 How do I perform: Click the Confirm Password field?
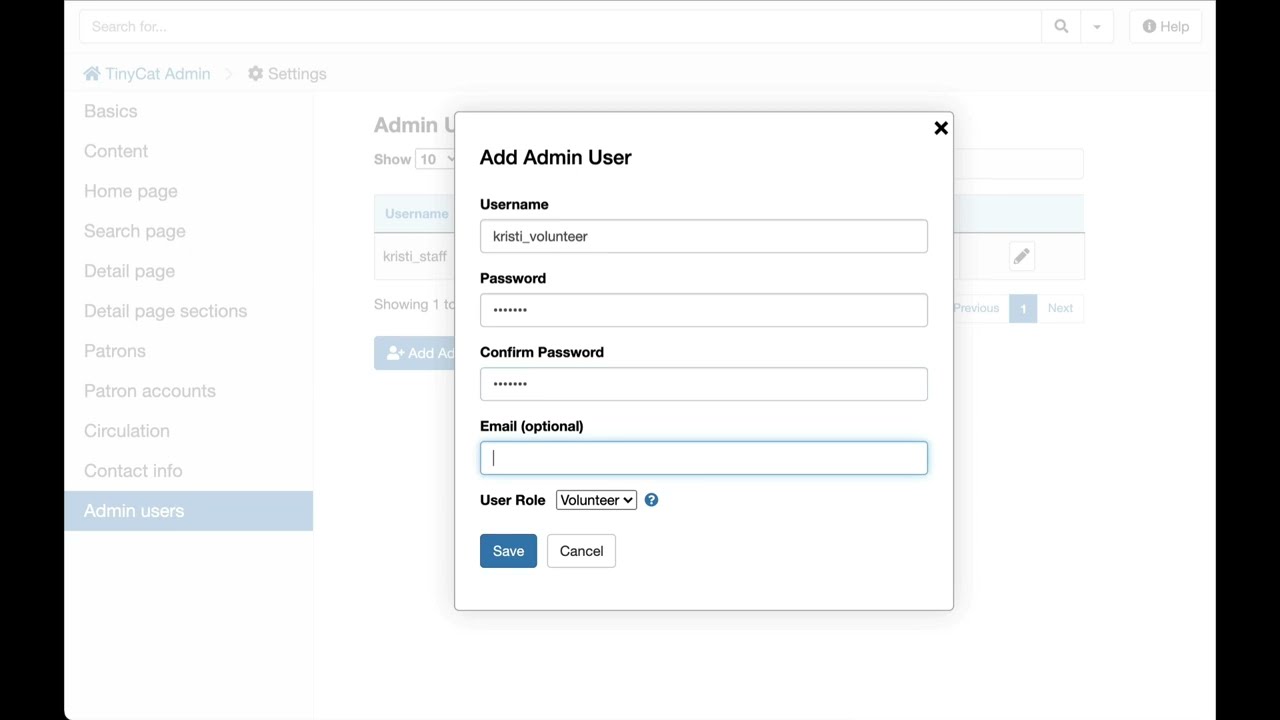click(703, 384)
